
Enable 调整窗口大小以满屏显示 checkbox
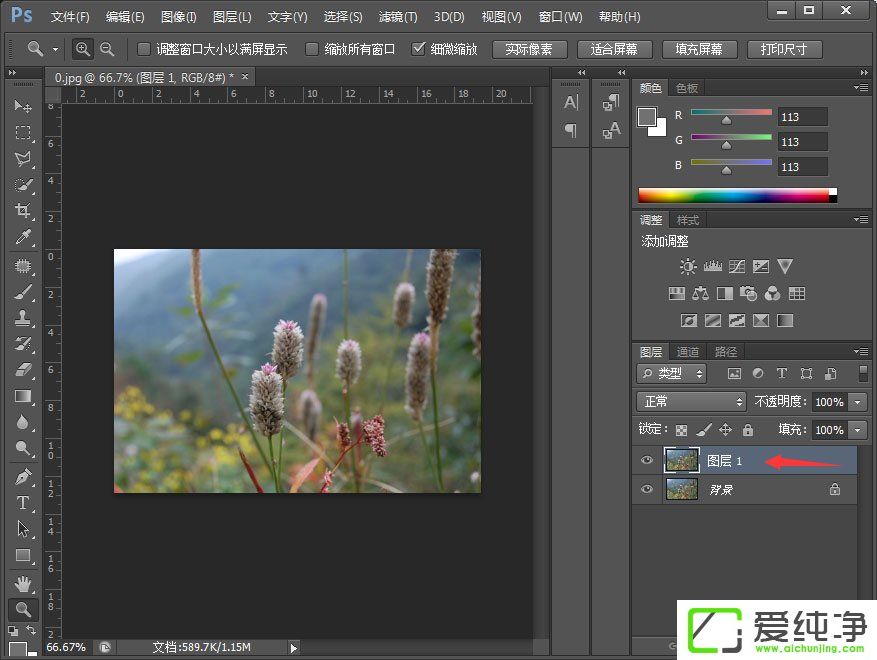[144, 49]
